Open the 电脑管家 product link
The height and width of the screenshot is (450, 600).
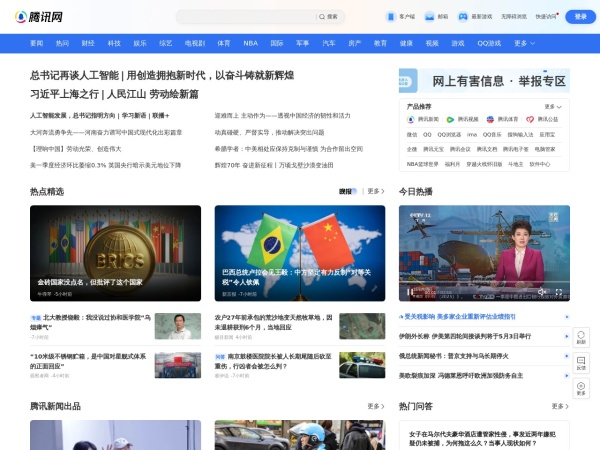545,149
